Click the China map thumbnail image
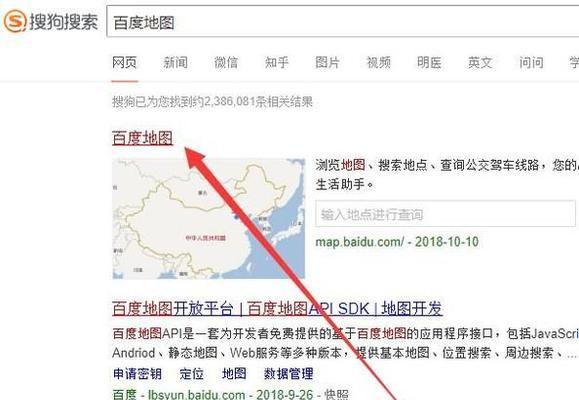 (x=209, y=219)
